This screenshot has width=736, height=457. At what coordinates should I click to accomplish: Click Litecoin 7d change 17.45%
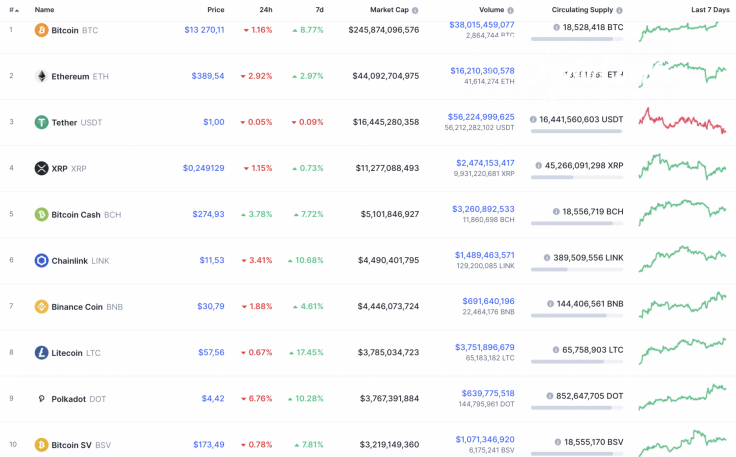[306, 352]
